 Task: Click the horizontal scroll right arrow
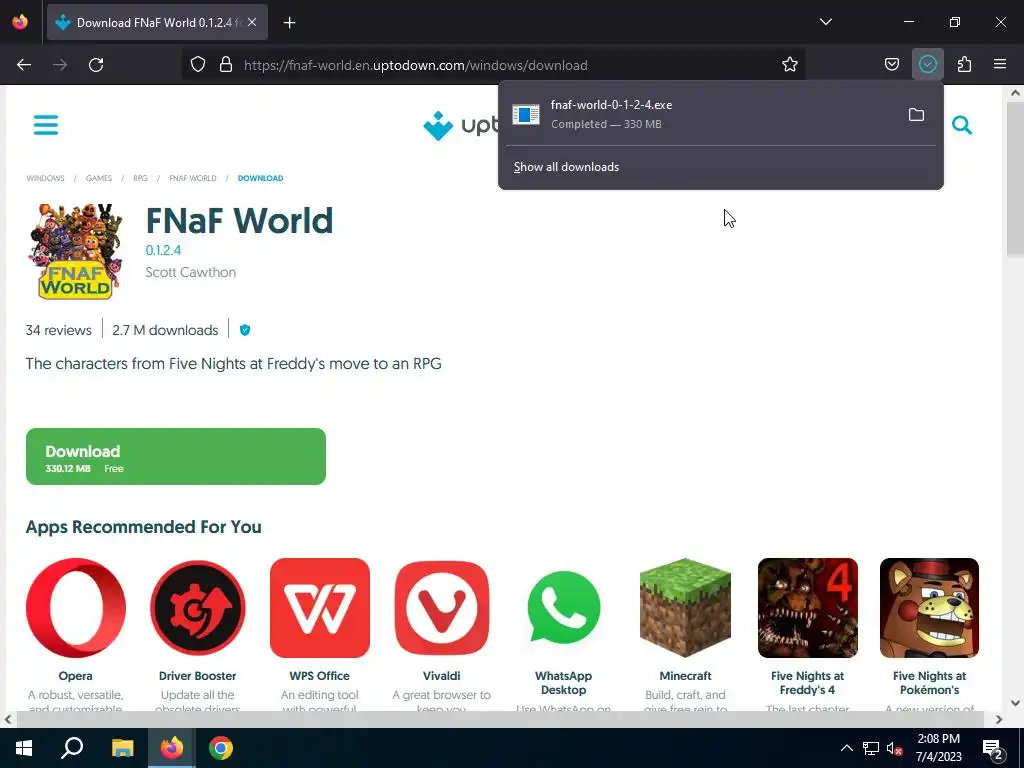tap(999, 720)
